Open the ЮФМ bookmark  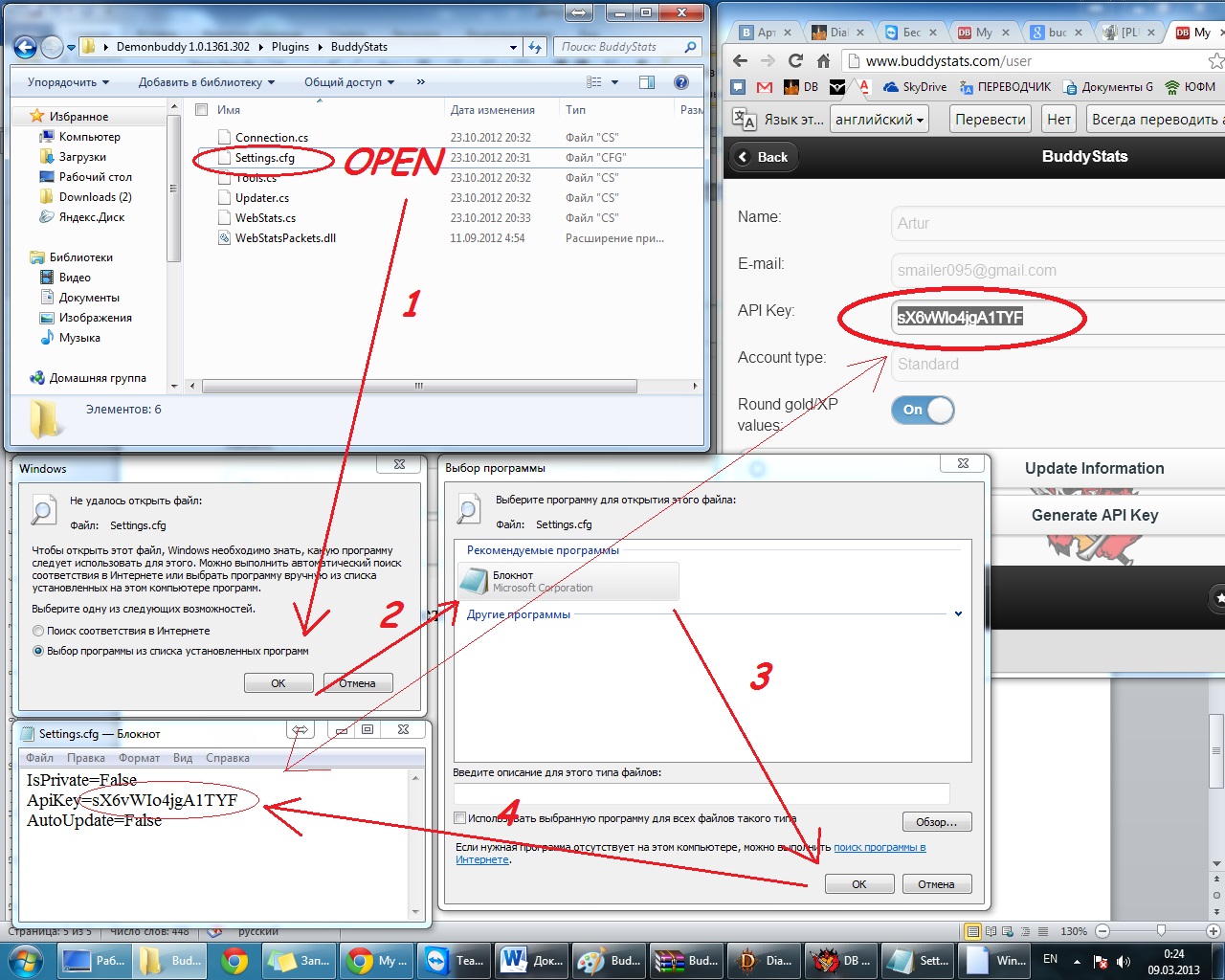pyautogui.click(x=1190, y=87)
